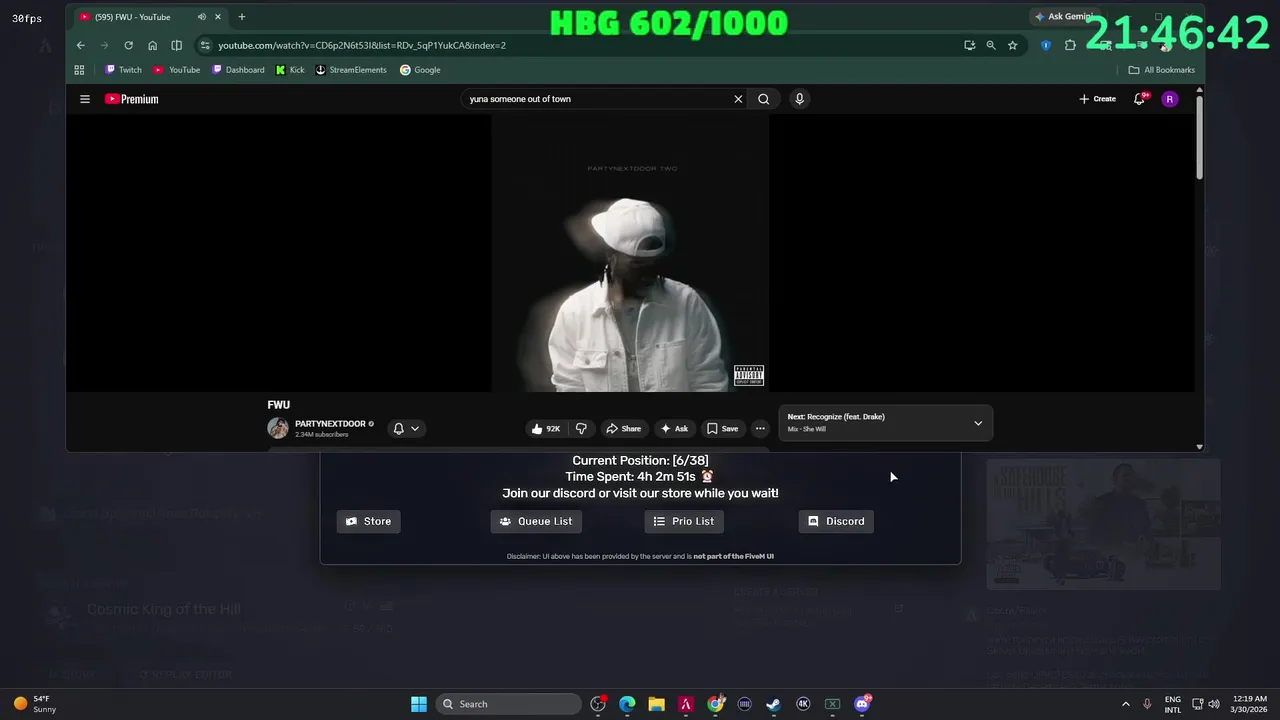The height and width of the screenshot is (720, 1280).
Task: Click the YouTube Premium logo
Action: click(131, 99)
